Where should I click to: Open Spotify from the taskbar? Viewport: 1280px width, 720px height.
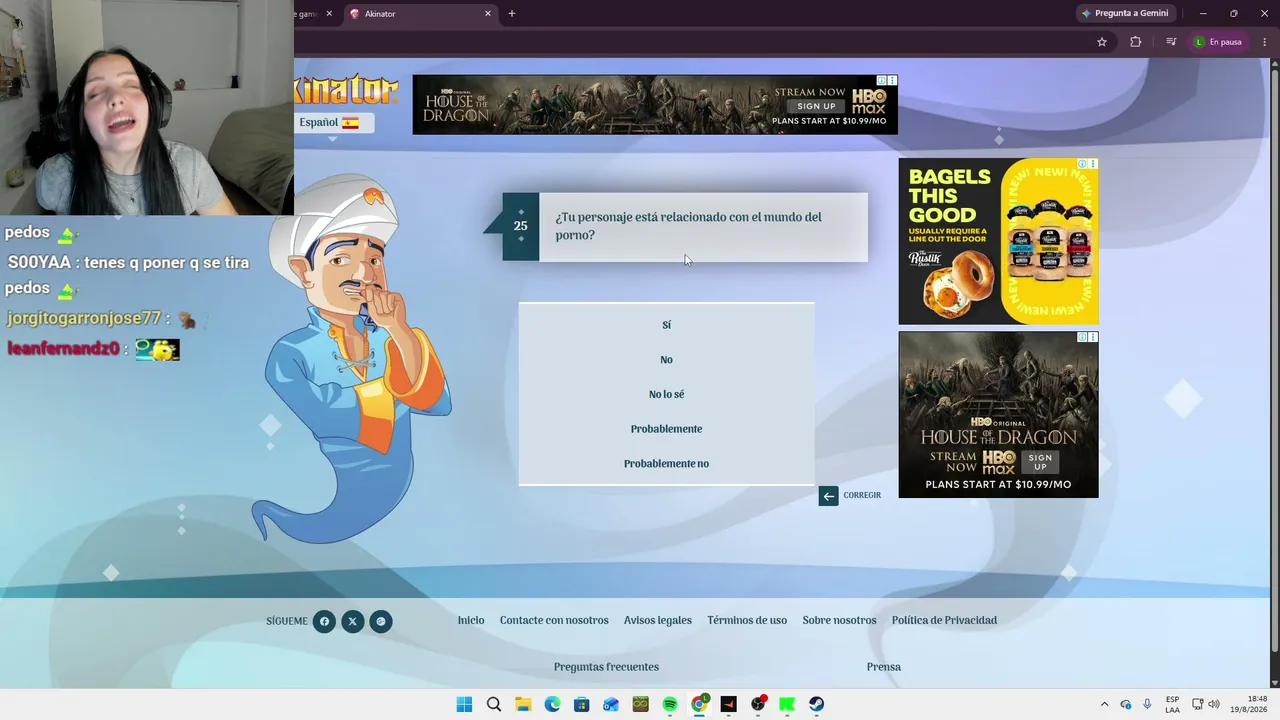[670, 704]
